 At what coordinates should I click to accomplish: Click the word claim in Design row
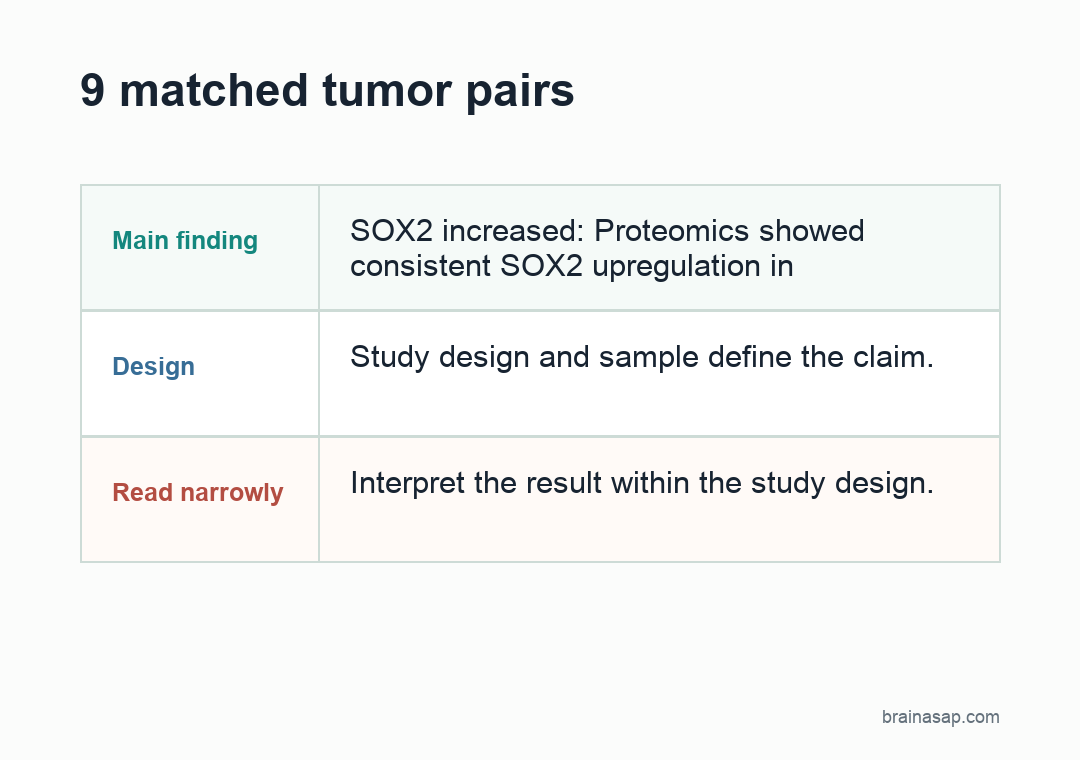coord(893,357)
